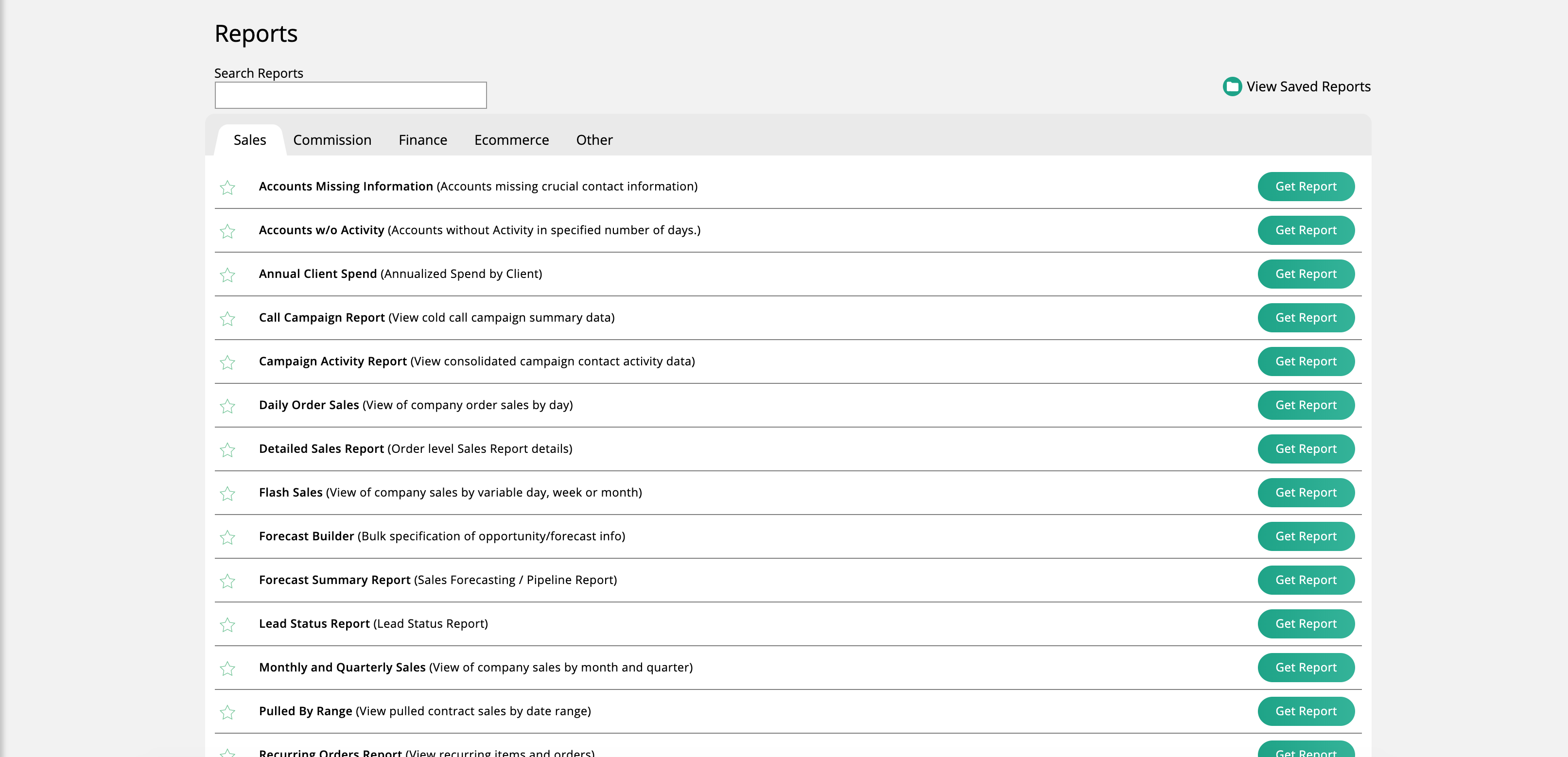Get Report for Call Campaign Report
The height and width of the screenshot is (757, 1568).
pyautogui.click(x=1306, y=318)
